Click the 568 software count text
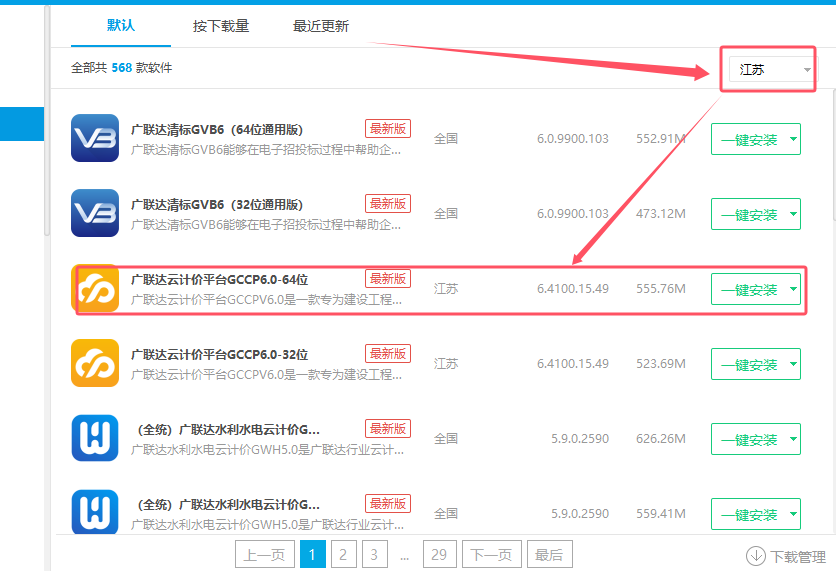 pos(122,68)
